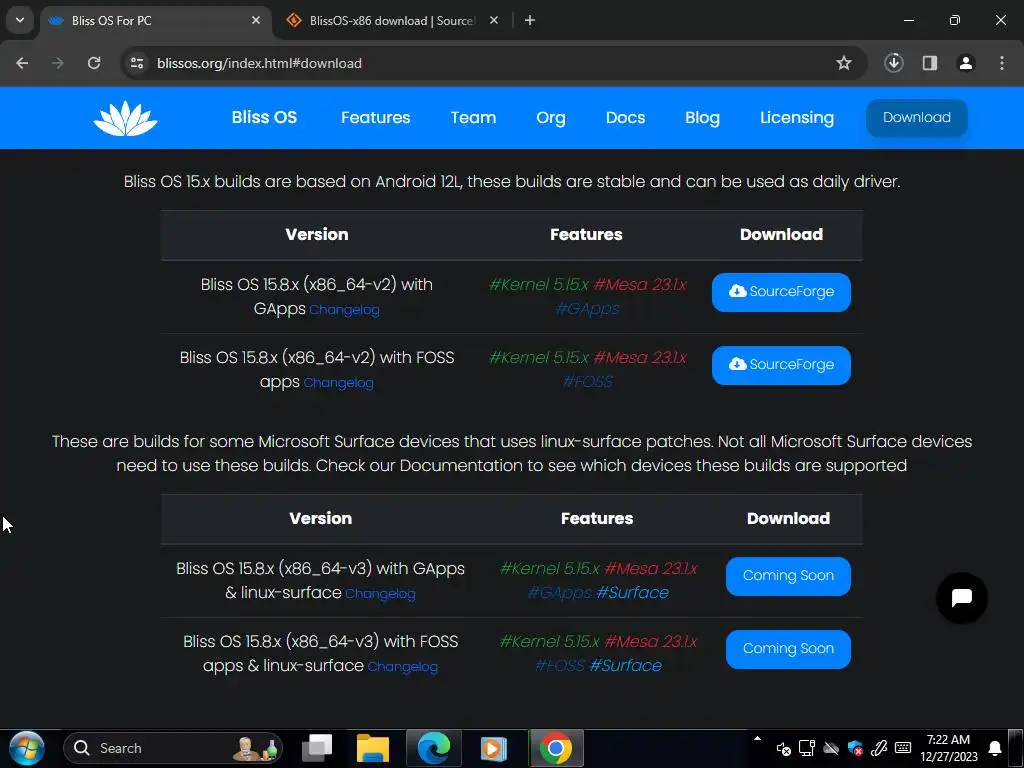Image resolution: width=1024 pixels, height=768 pixels.
Task: Open Windows Security shield tray icon
Action: pyautogui.click(x=855, y=748)
